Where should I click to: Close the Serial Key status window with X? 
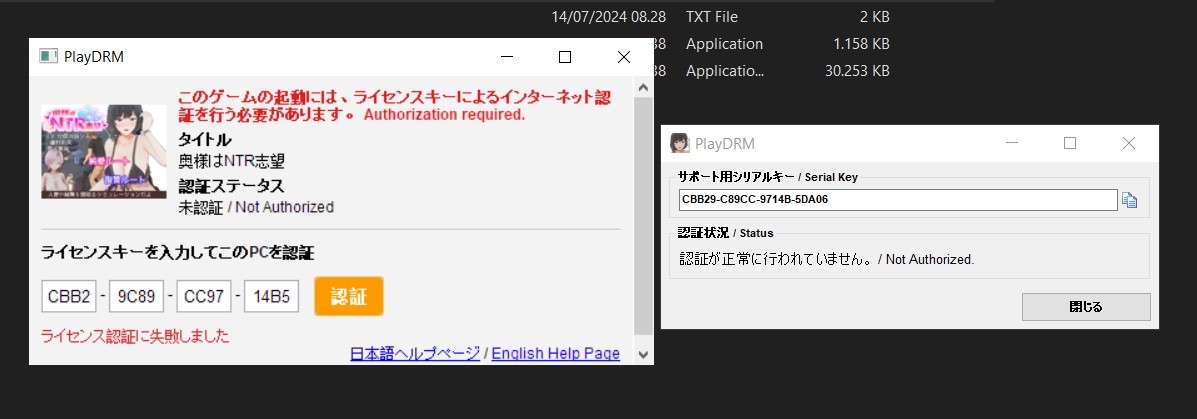(x=1129, y=143)
